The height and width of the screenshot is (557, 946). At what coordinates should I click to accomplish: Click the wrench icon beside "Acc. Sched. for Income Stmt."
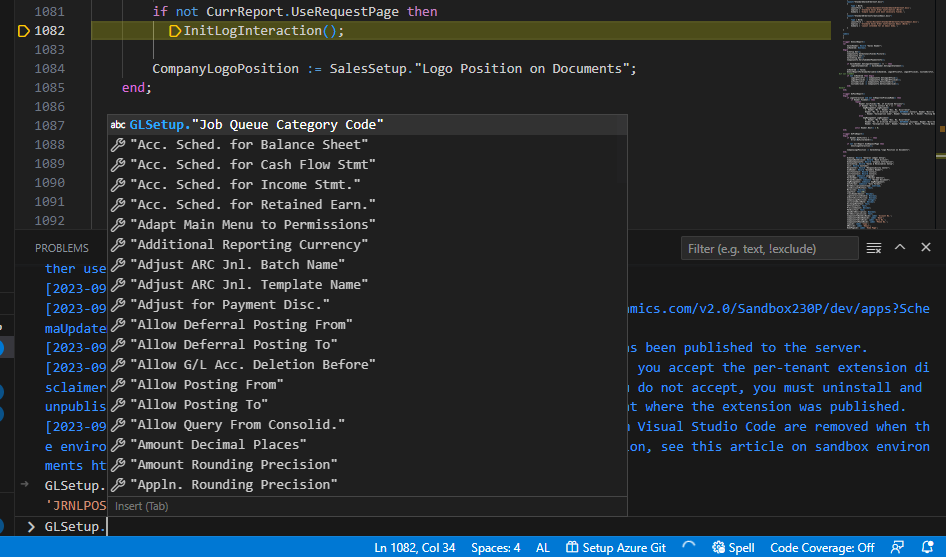pyautogui.click(x=118, y=185)
